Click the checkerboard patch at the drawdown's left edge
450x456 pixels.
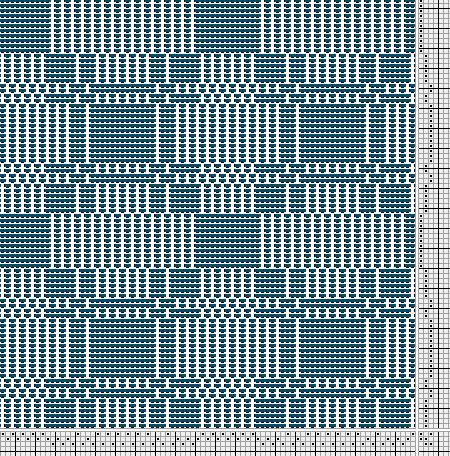[x=22, y=93]
